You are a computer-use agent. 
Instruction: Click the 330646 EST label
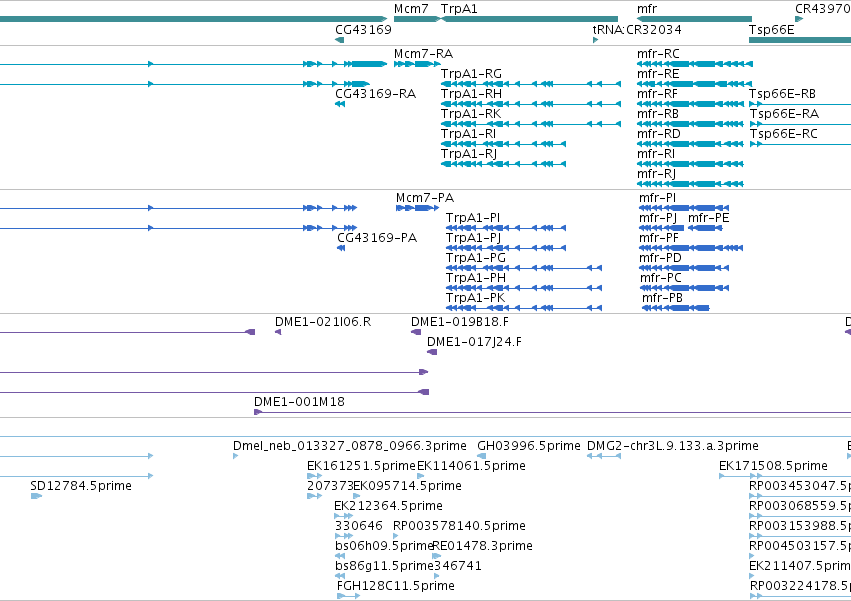[x=359, y=526]
